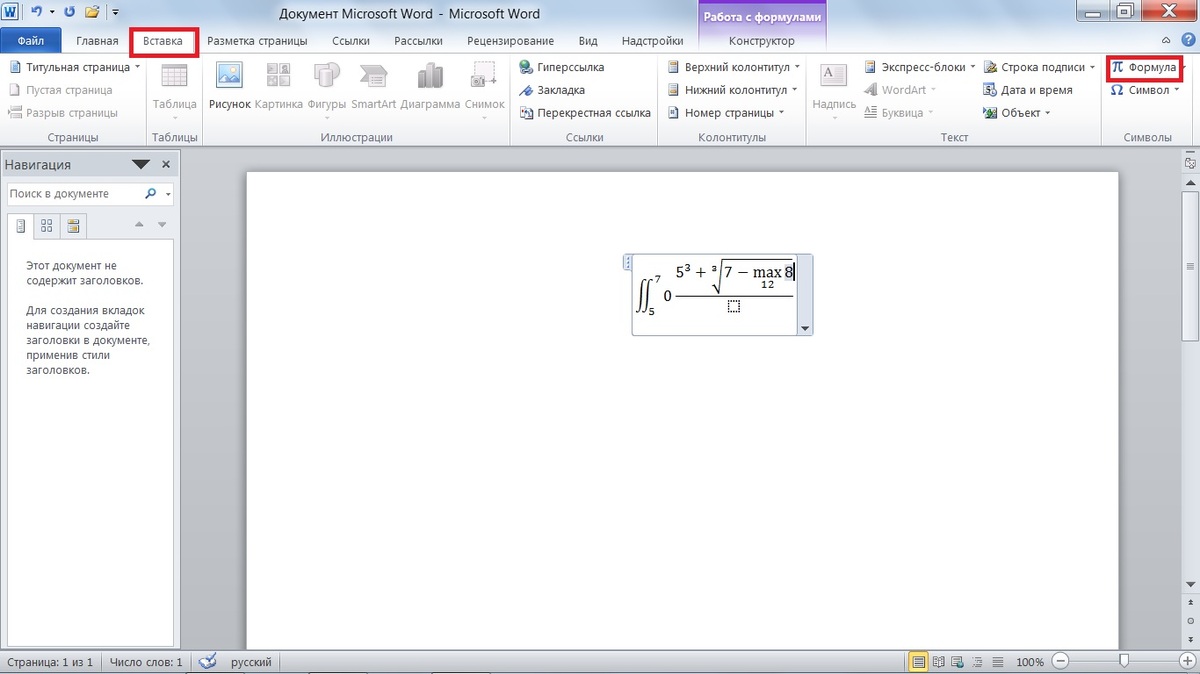Expand the equation options arrow
Viewport: 1200px width, 674px height.
coord(805,328)
